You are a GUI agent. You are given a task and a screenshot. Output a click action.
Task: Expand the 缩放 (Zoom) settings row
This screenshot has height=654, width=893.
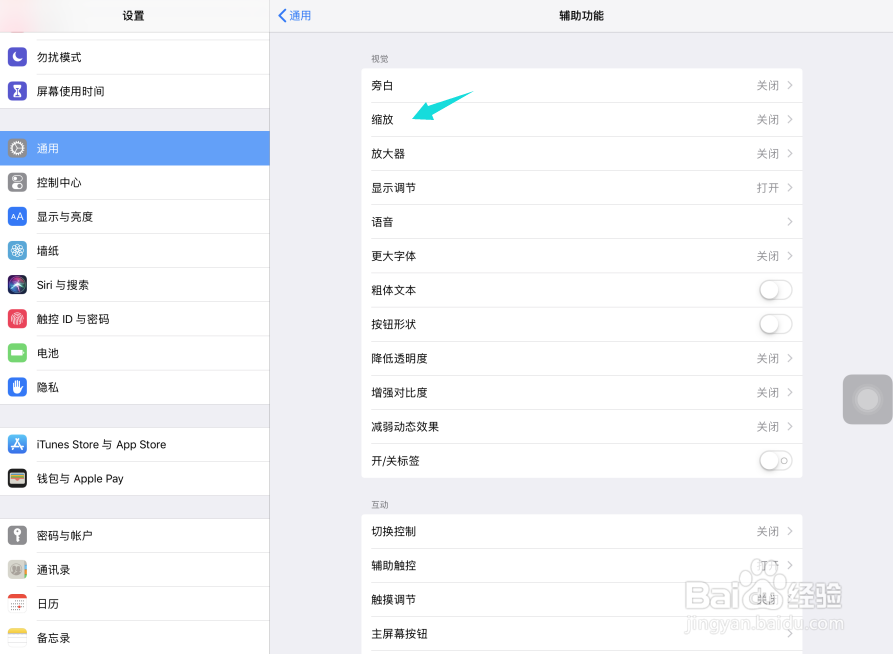click(583, 119)
